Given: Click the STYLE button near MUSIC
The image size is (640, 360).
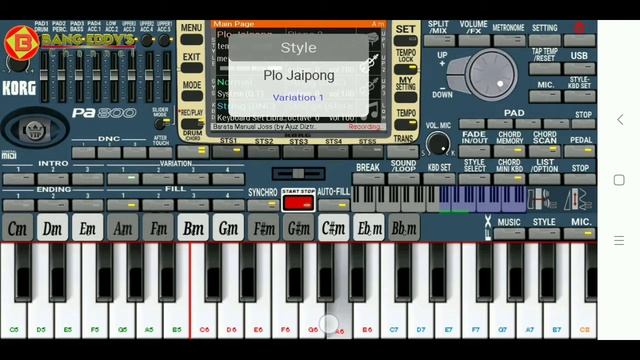Looking at the screenshot, I should (x=544, y=234).
